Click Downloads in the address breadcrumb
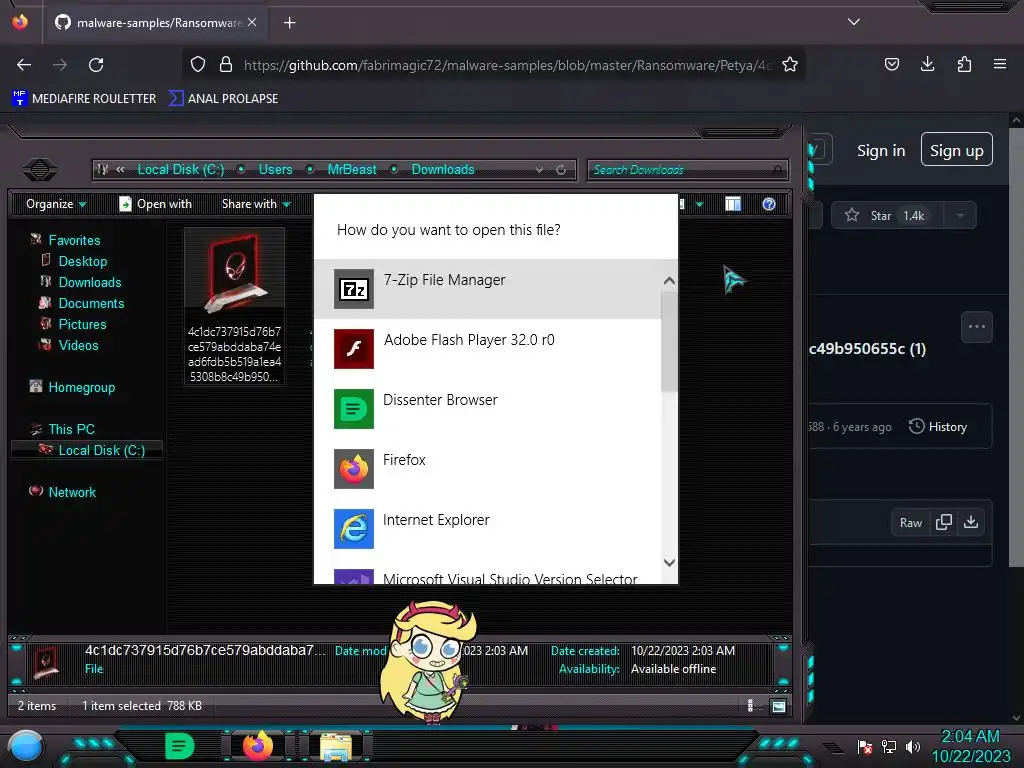This screenshot has width=1024, height=768. (x=443, y=170)
